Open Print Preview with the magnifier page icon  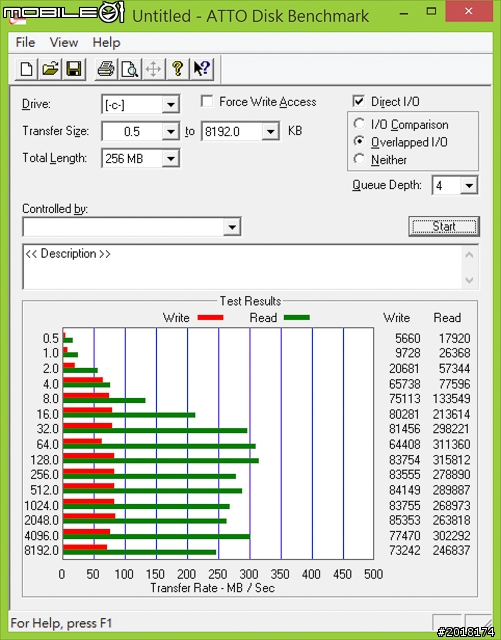[130, 69]
